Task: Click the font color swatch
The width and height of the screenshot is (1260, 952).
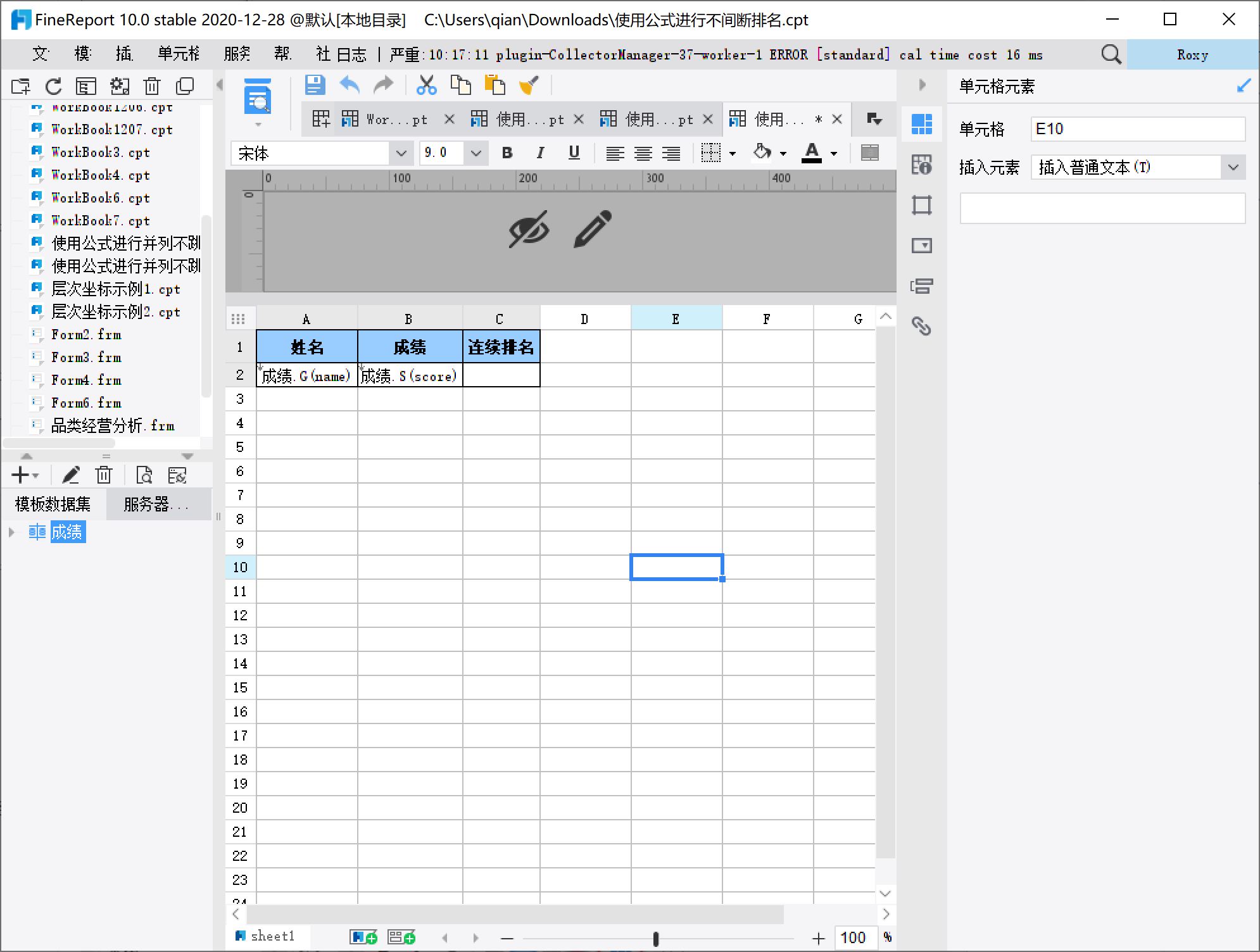Action: coord(812,153)
